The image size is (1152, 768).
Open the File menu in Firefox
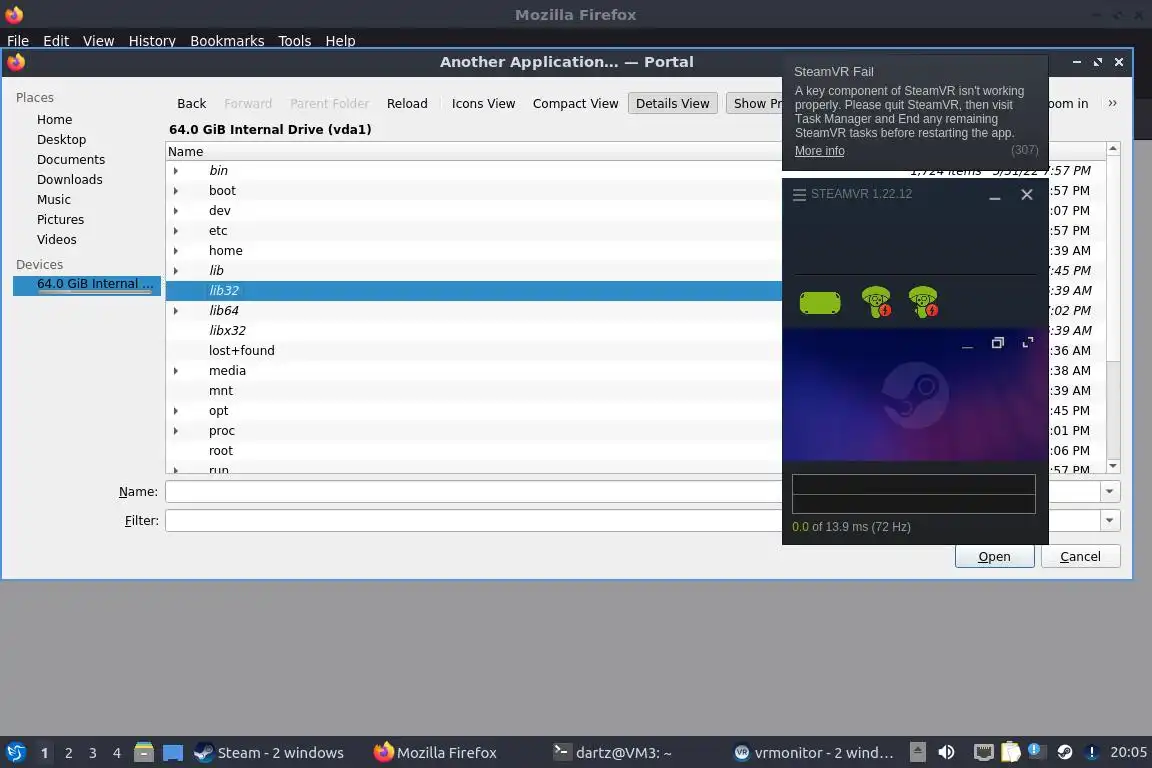[18, 41]
